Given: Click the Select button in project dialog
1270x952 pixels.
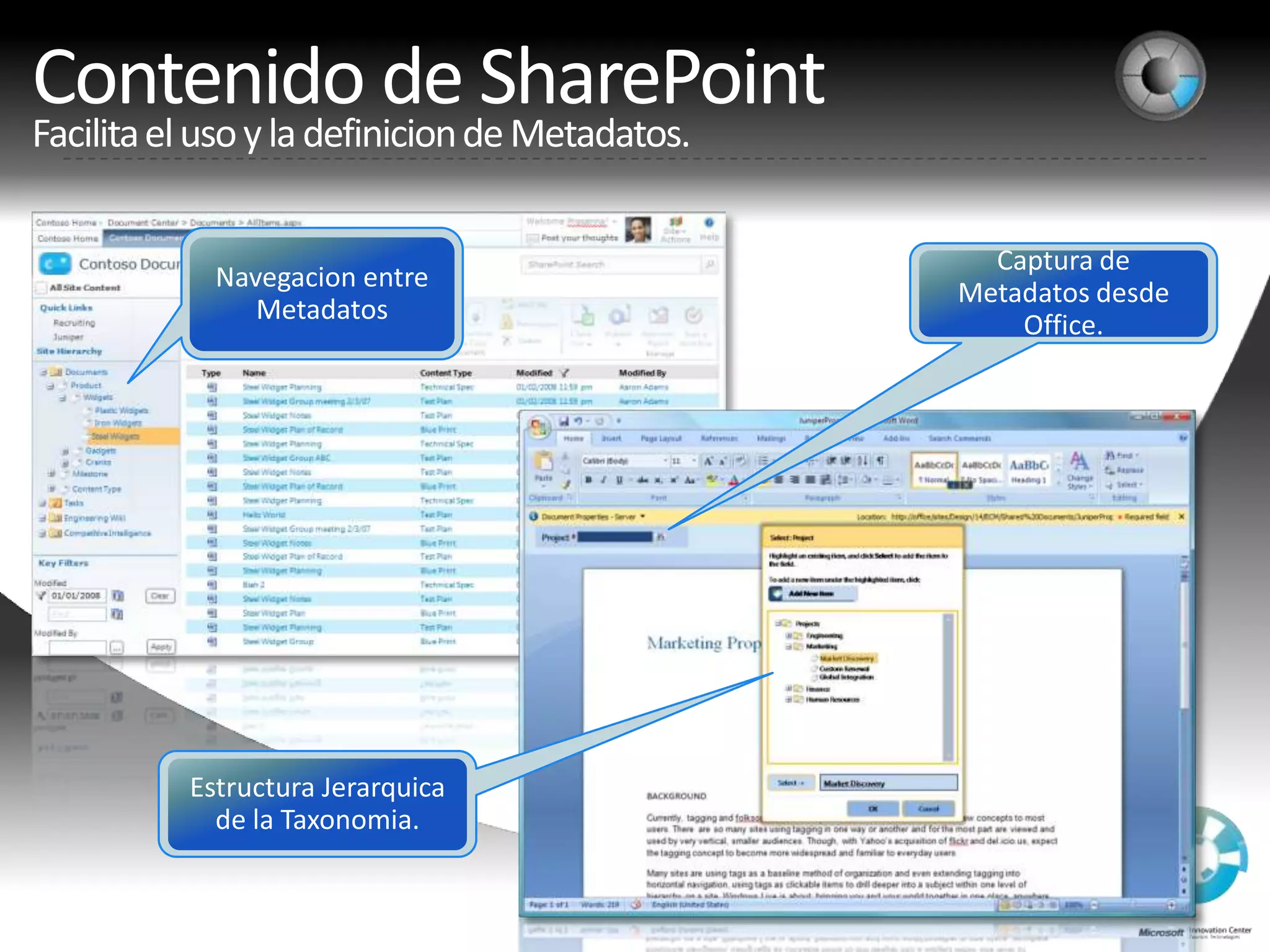Looking at the screenshot, I should 791,783.
